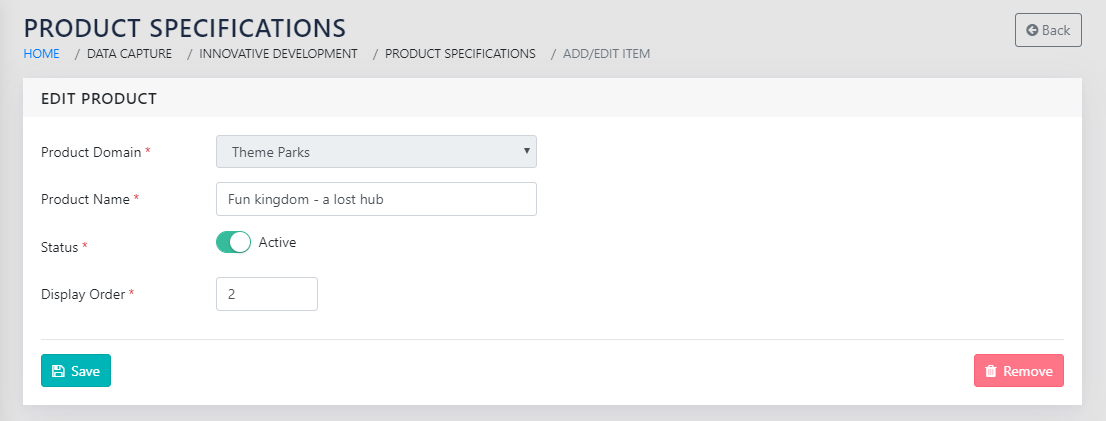Click the Display Order field label
The image size is (1106, 421).
pyautogui.click(x=83, y=294)
